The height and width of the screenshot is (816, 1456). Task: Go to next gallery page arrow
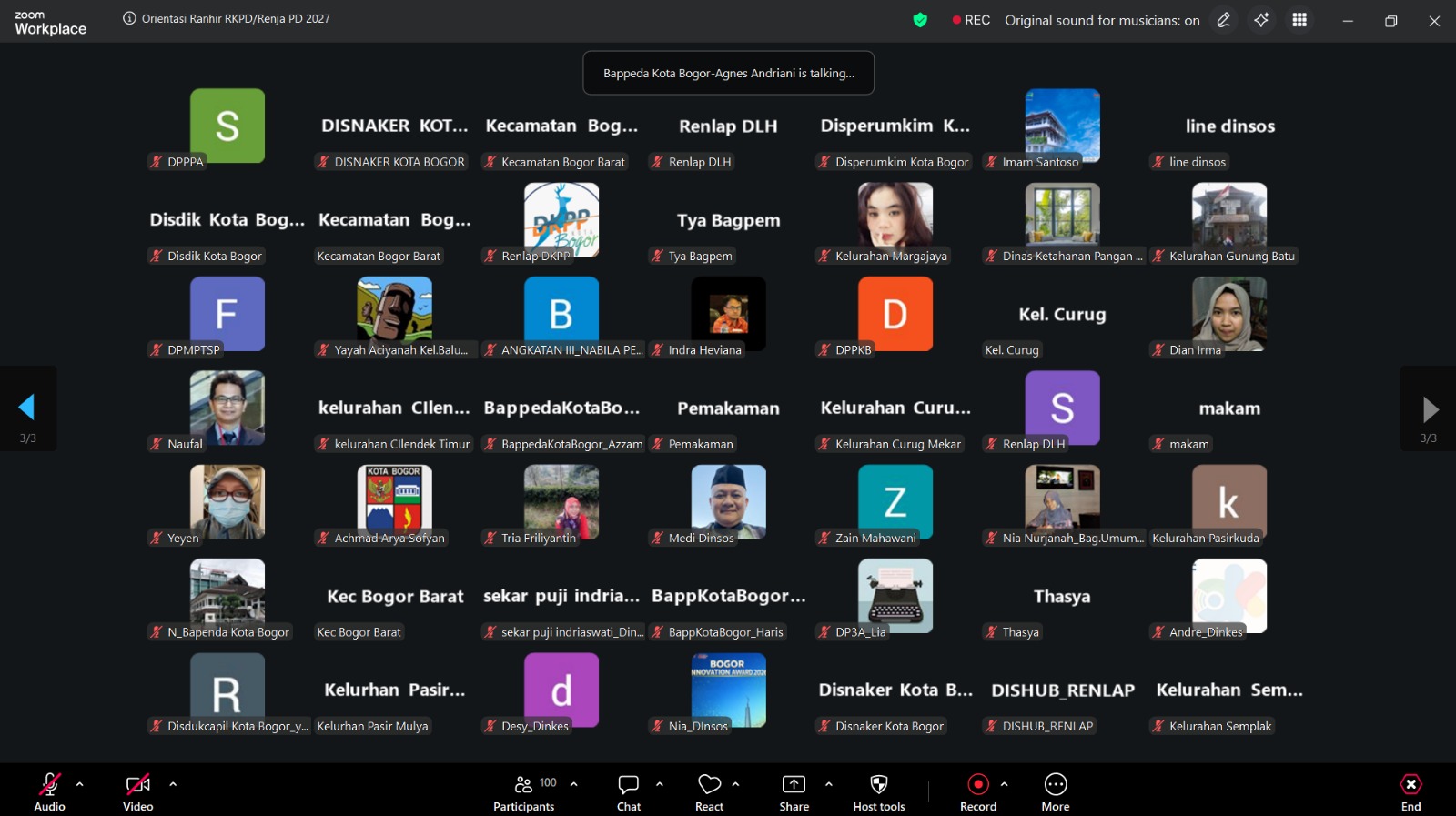(x=1429, y=408)
